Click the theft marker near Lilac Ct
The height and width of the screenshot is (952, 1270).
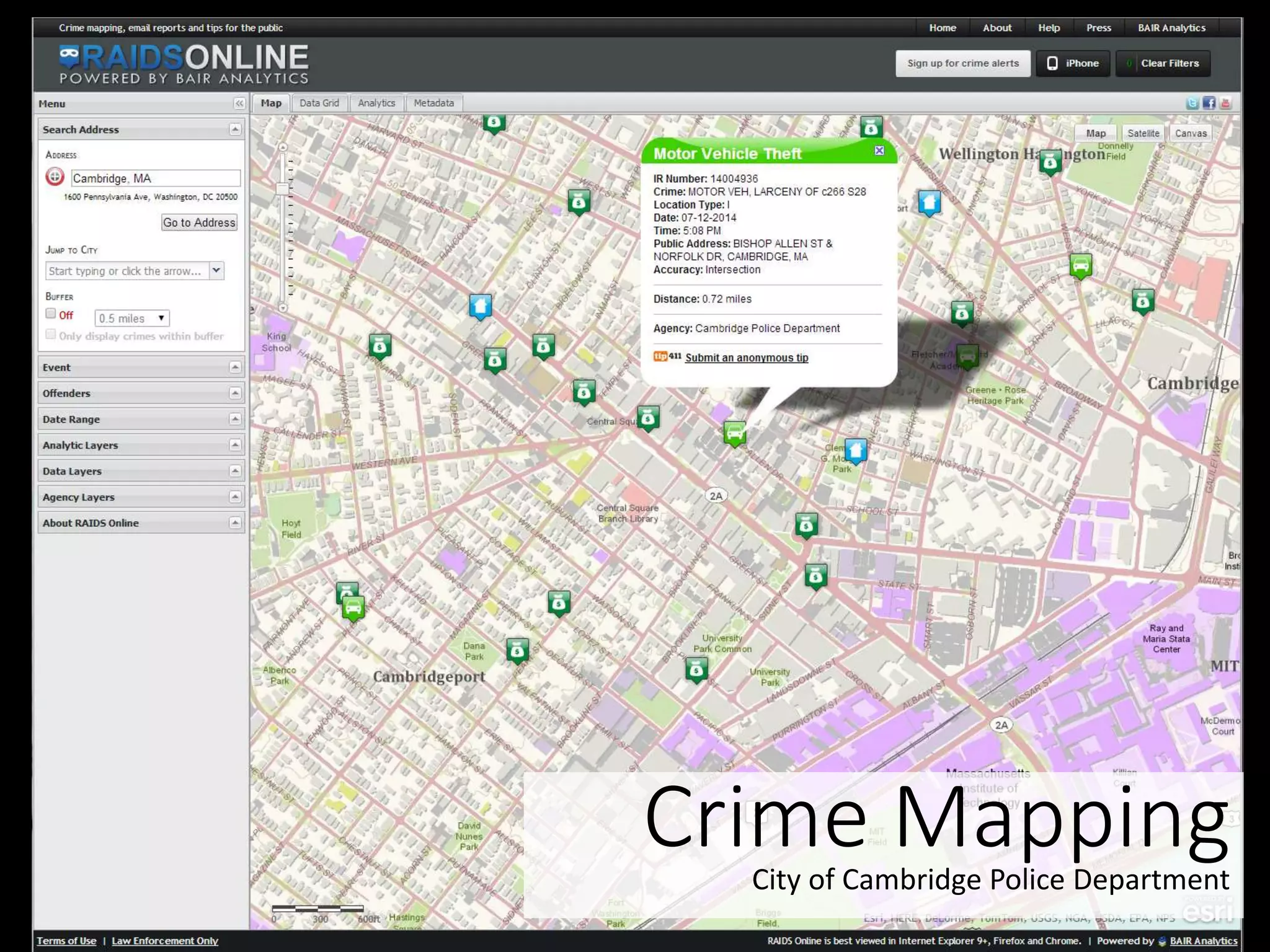pyautogui.click(x=1143, y=302)
